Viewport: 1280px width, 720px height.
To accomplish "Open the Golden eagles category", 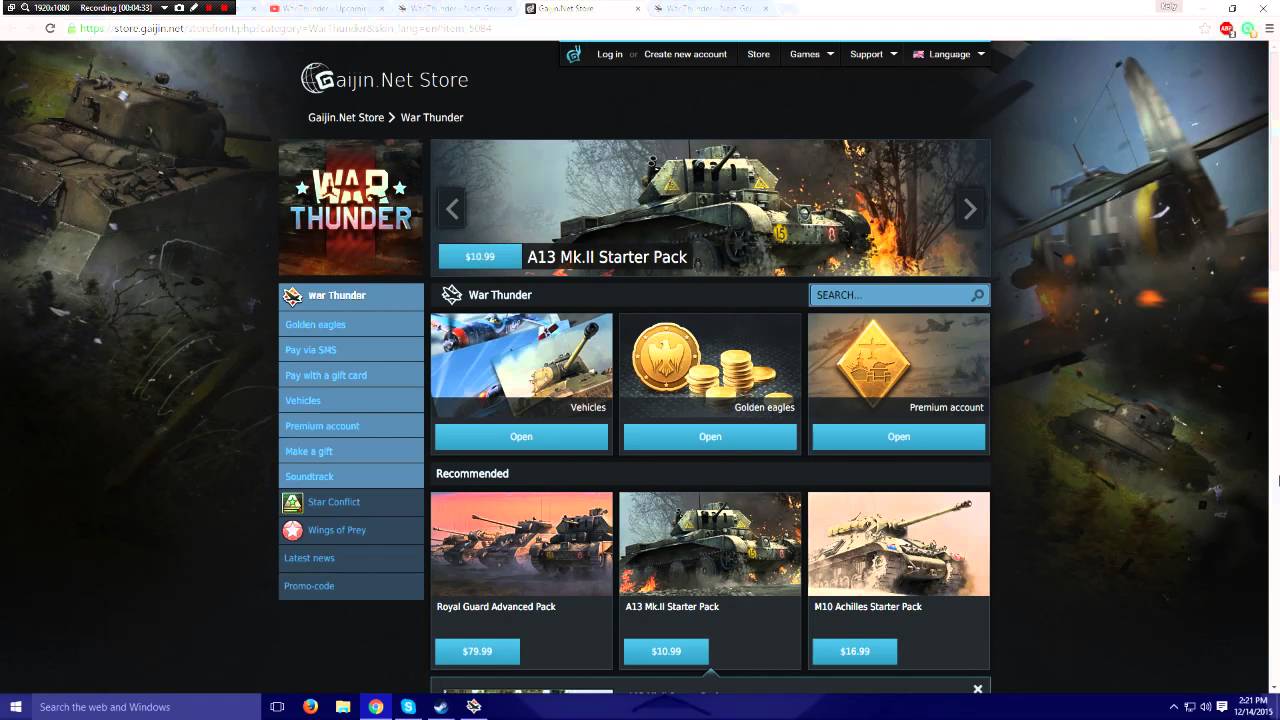I will point(710,437).
